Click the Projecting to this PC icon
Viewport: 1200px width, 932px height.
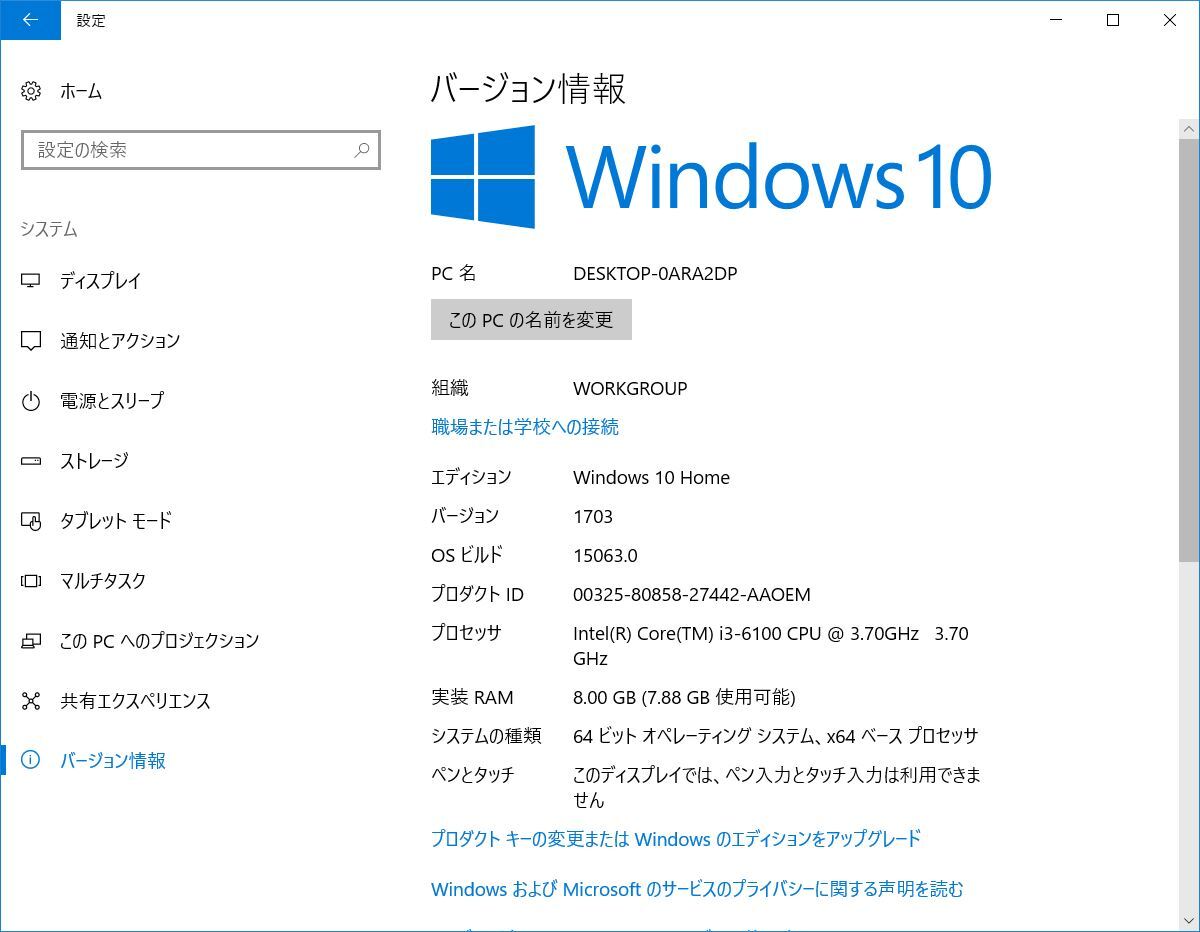pyautogui.click(x=31, y=641)
